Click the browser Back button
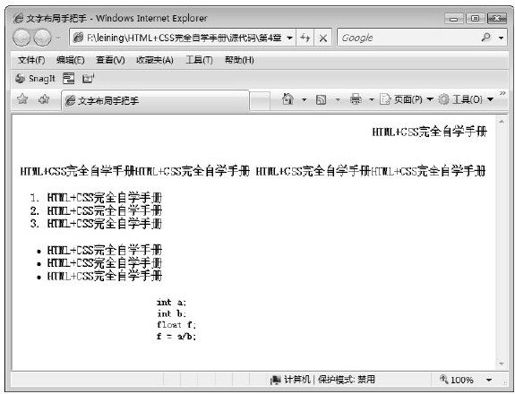The image size is (515, 394). 21,38
